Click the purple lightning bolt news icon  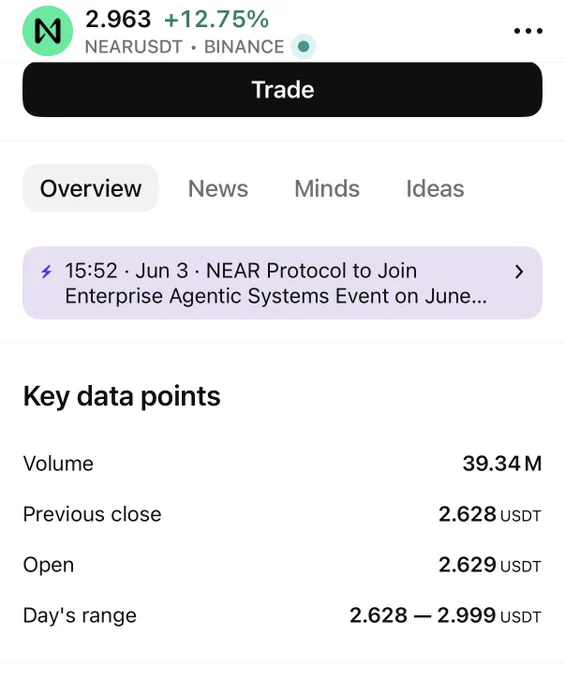coord(46,271)
